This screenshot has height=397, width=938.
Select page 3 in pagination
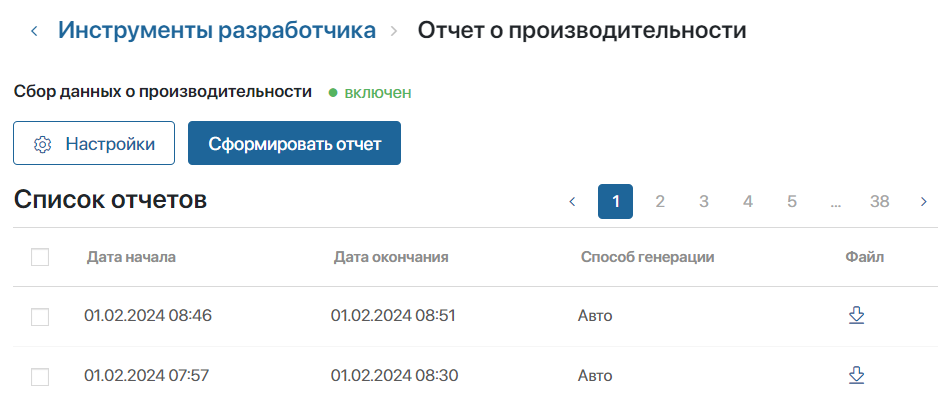pyautogui.click(x=704, y=202)
